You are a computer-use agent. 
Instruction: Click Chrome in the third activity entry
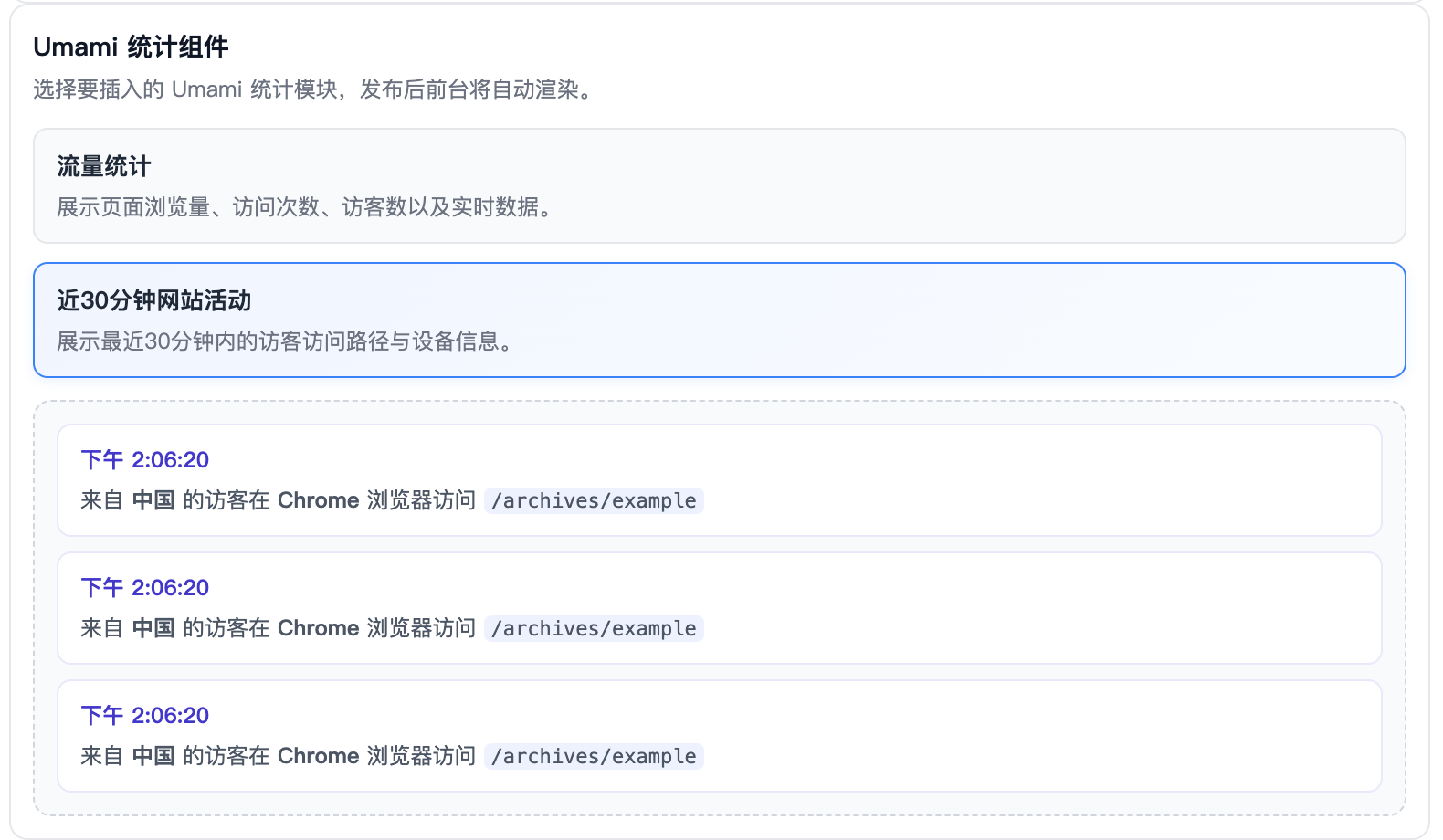click(x=318, y=756)
